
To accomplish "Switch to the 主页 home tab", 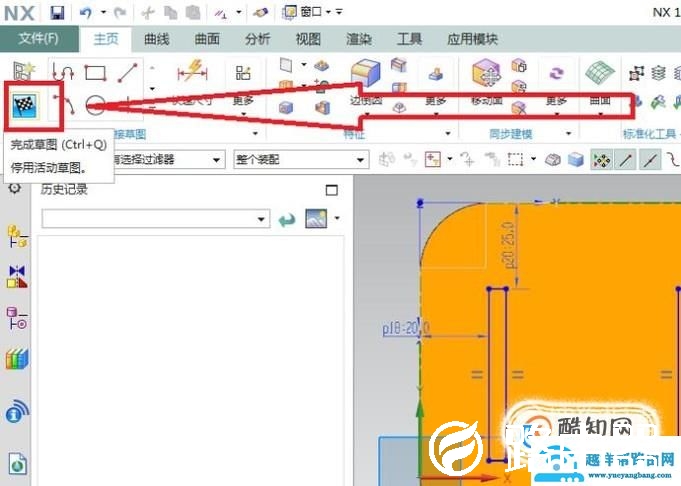I will (x=106, y=39).
